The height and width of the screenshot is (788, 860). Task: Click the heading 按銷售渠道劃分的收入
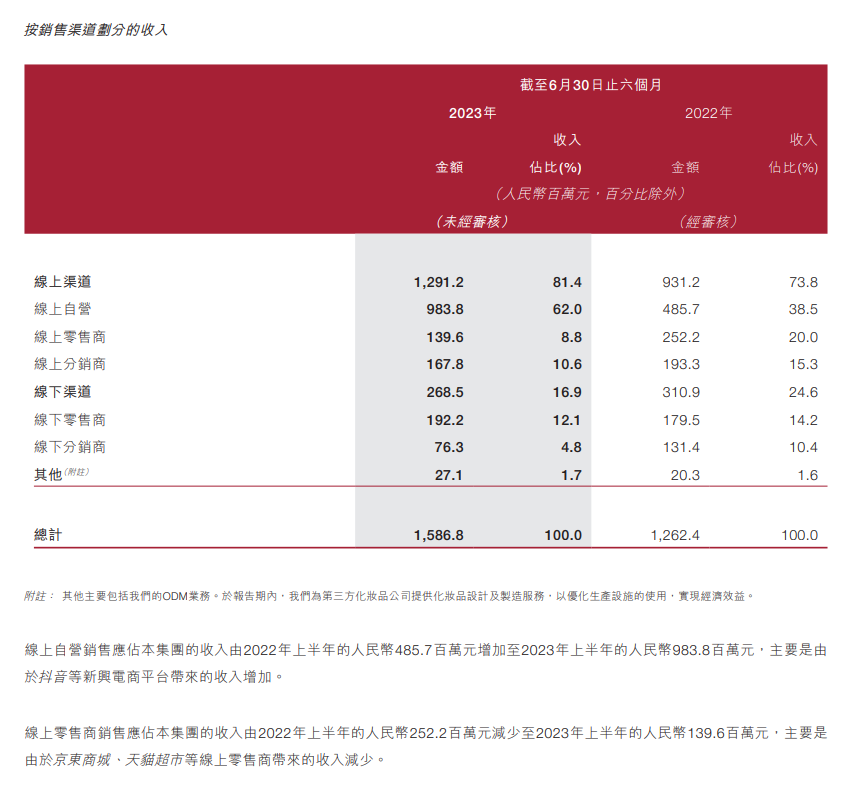pos(96,30)
